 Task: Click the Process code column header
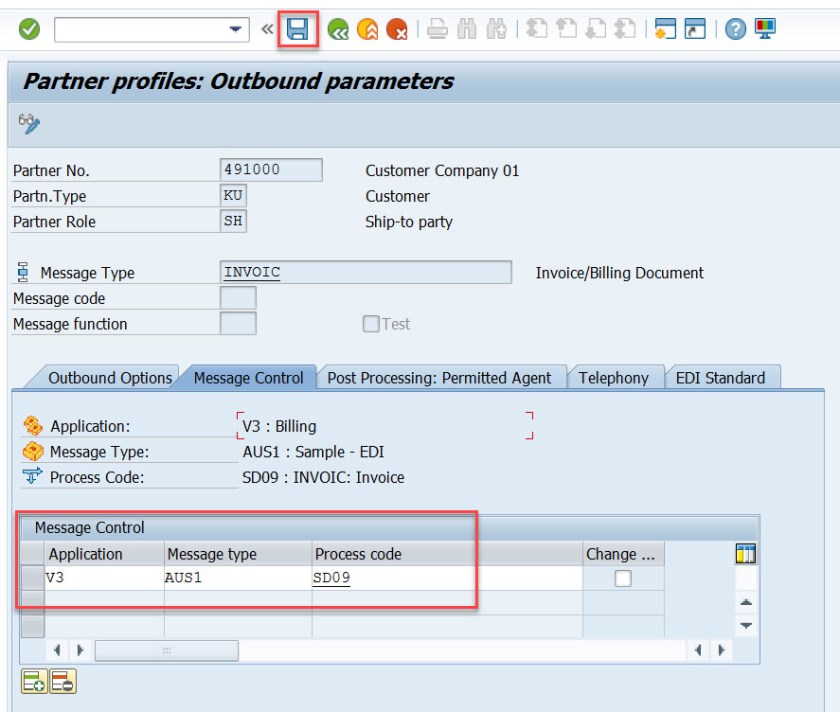[x=447, y=553]
